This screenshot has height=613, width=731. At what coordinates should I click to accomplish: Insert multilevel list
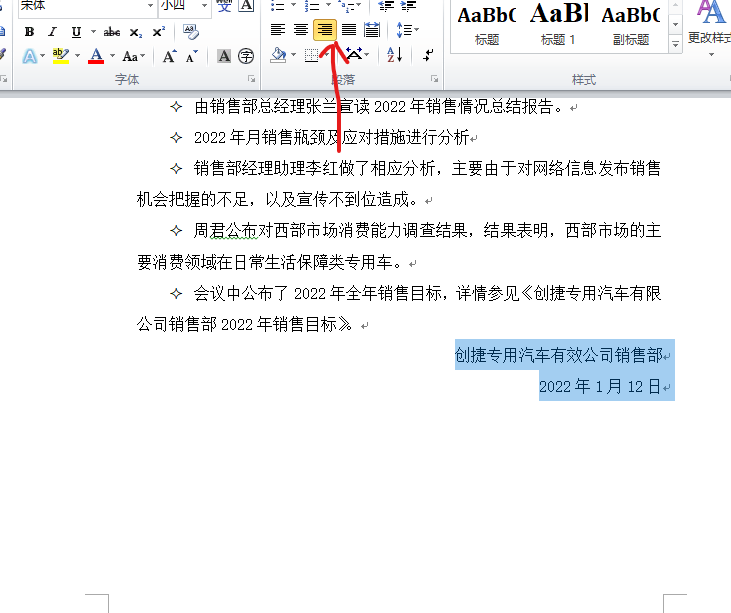(x=346, y=6)
